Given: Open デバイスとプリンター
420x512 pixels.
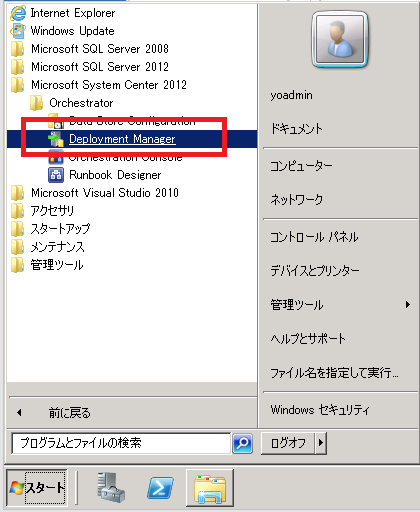Looking at the screenshot, I should pos(315,271).
